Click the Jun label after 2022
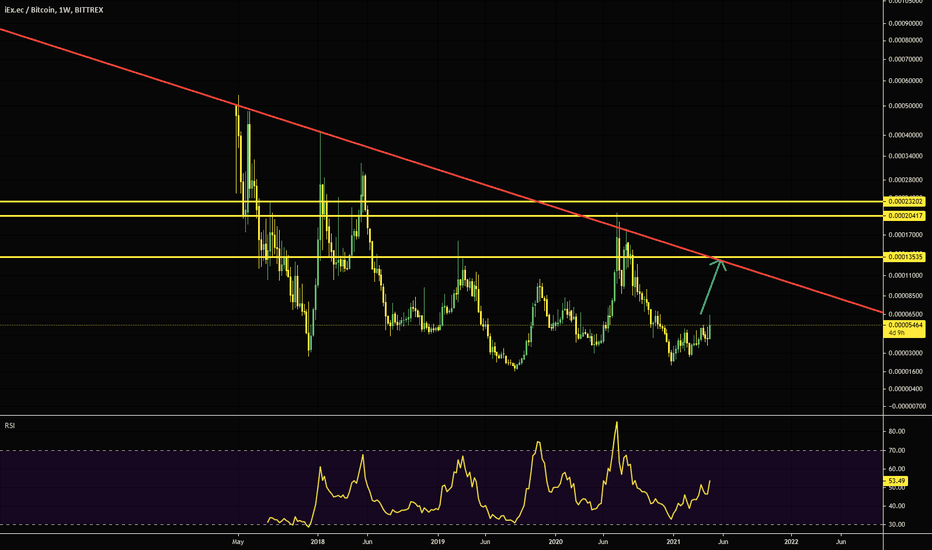Image resolution: width=932 pixels, height=550 pixels. pos(841,542)
